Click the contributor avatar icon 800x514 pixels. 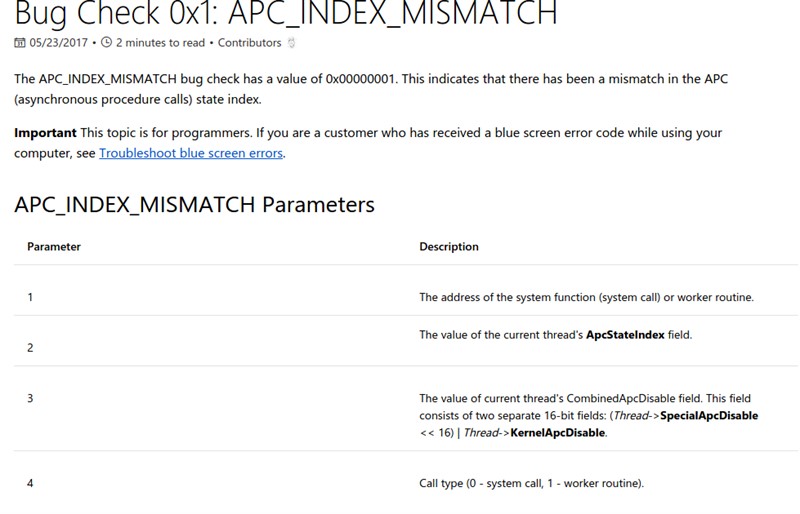point(291,43)
